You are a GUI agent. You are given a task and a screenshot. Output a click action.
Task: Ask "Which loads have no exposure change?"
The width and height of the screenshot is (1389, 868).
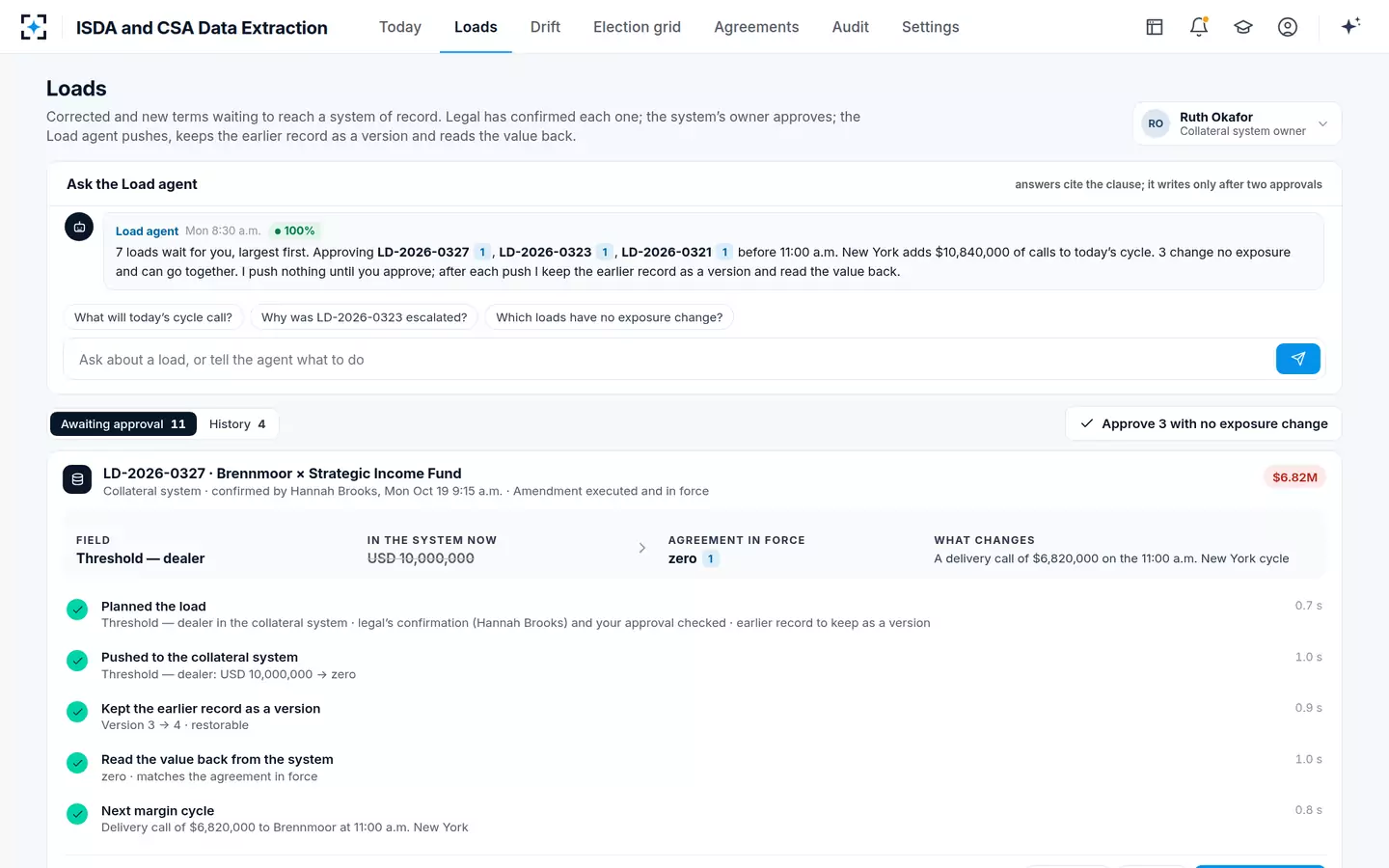(x=610, y=317)
